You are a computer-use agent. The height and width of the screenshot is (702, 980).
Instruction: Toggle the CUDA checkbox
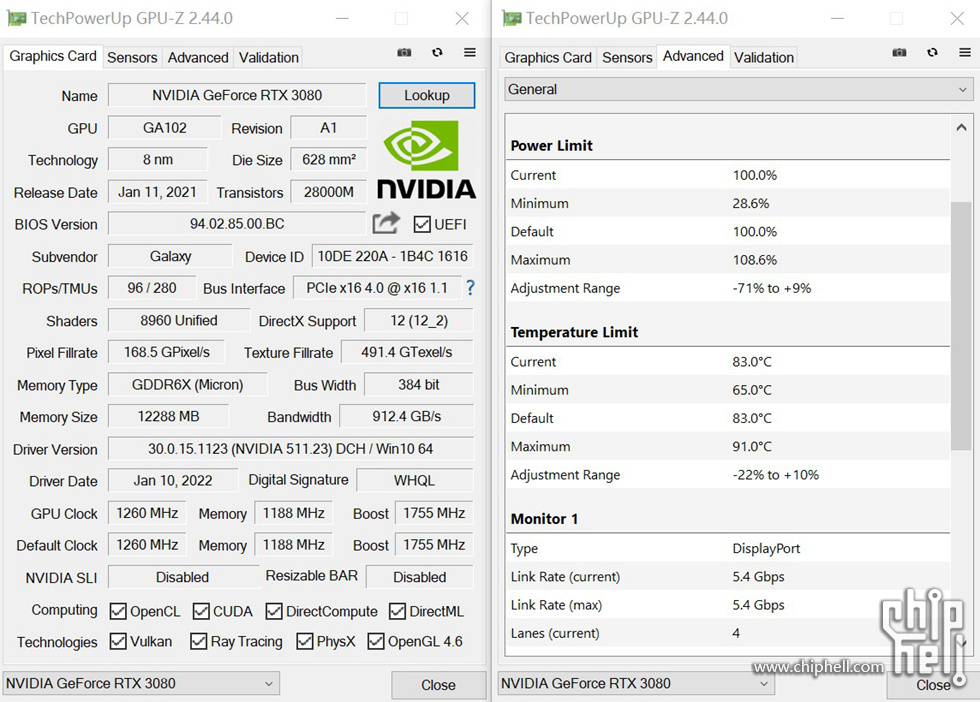tap(201, 611)
